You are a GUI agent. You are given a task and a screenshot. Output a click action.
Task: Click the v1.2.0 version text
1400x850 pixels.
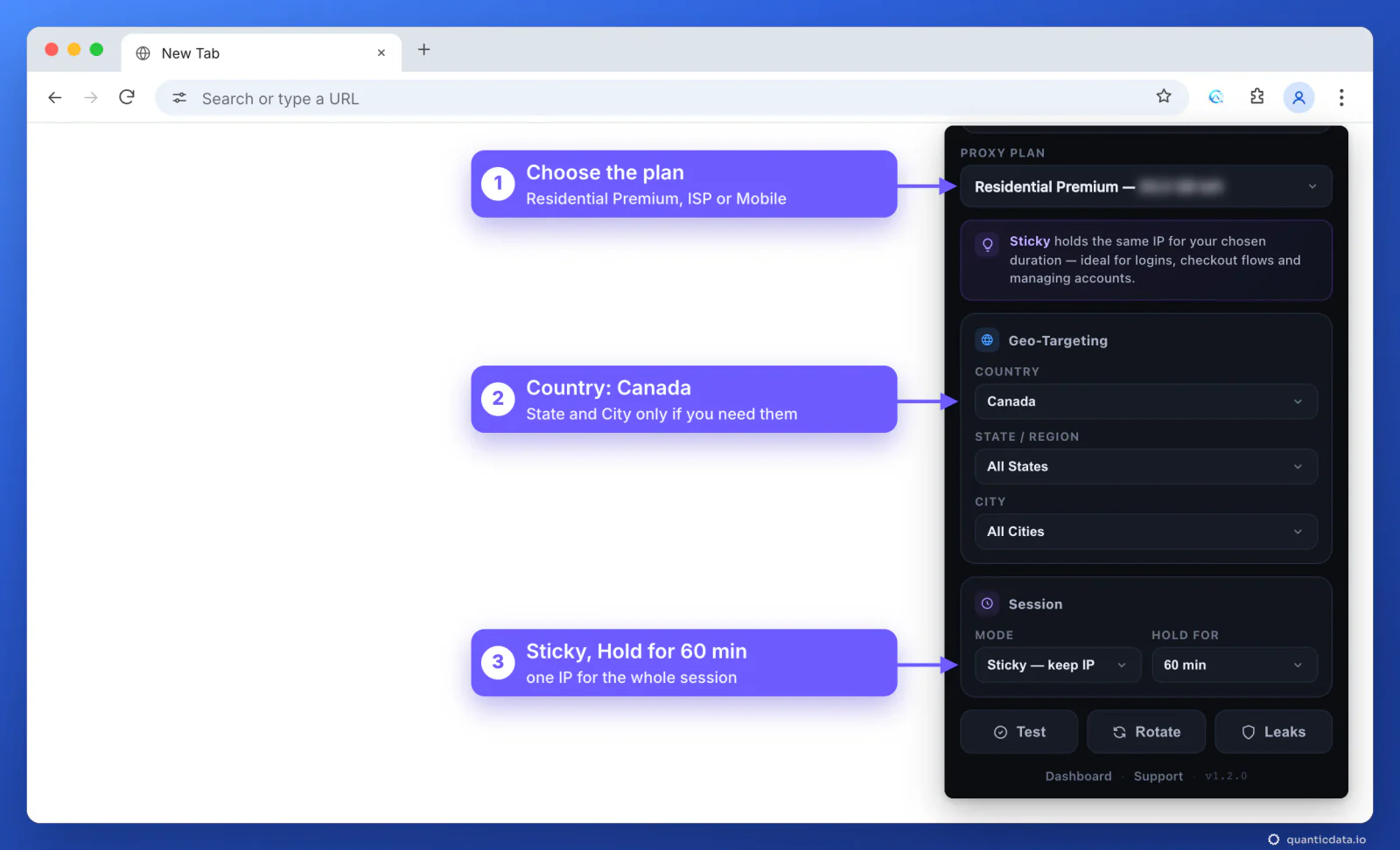click(1226, 777)
